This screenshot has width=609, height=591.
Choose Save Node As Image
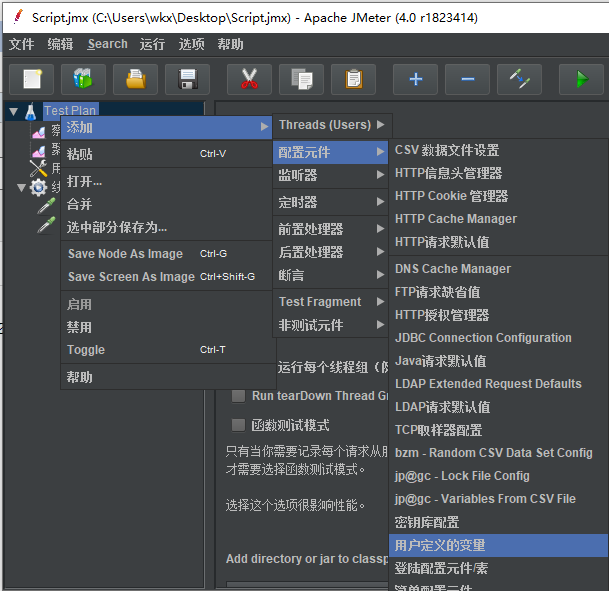point(168,254)
